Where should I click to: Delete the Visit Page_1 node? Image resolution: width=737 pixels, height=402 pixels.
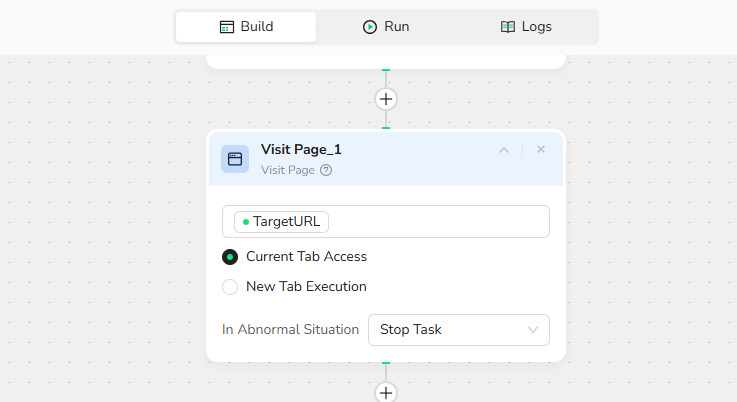coord(541,150)
